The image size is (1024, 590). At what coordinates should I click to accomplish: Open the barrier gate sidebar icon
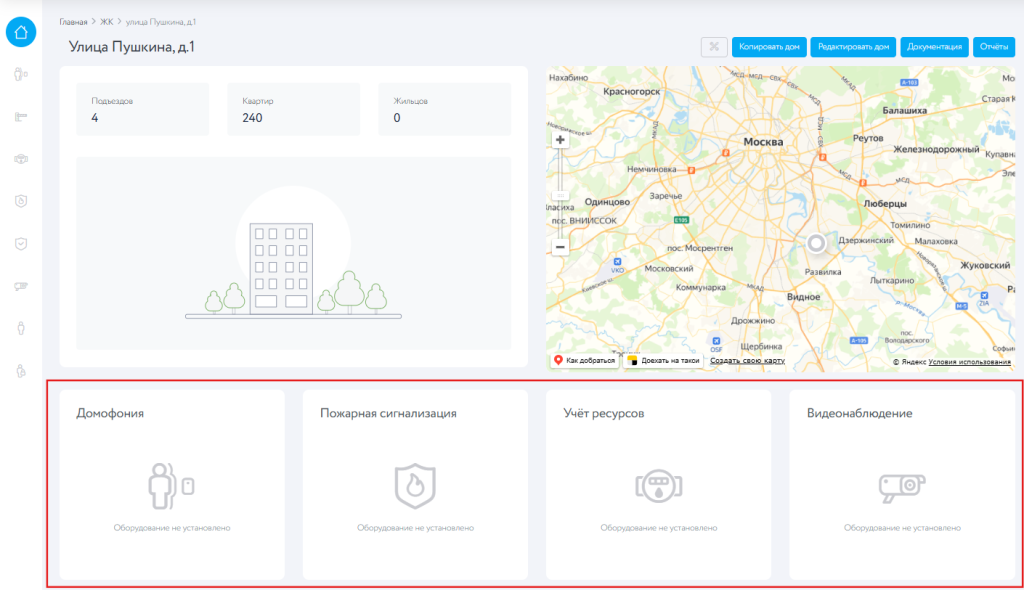[21, 116]
